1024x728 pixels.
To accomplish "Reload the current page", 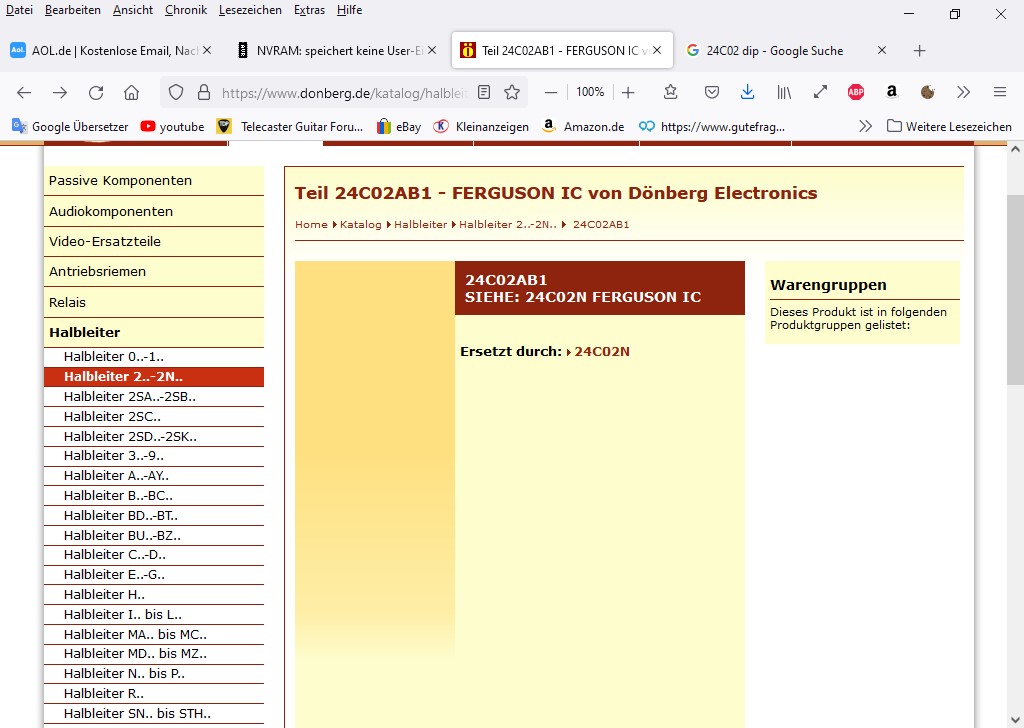I will click(96, 93).
